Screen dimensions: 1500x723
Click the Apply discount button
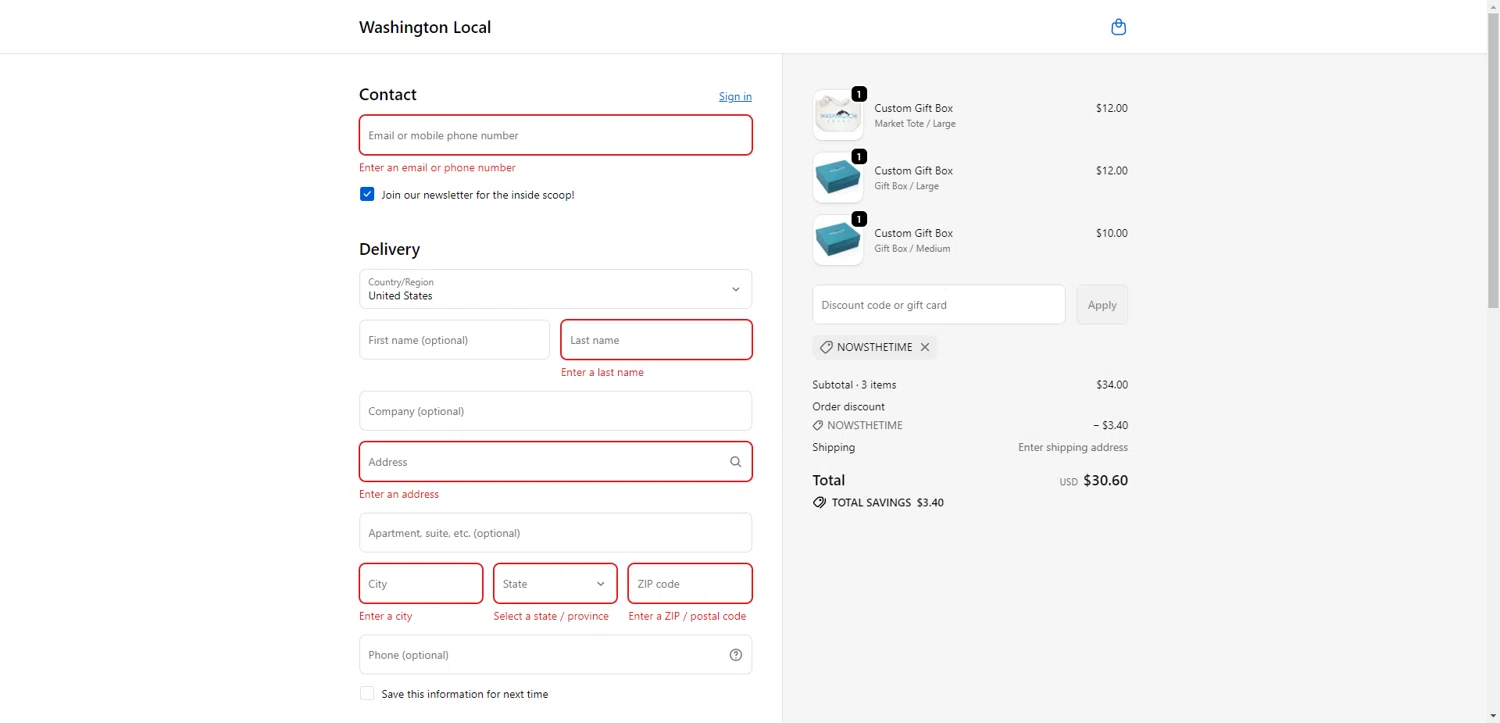(1102, 305)
